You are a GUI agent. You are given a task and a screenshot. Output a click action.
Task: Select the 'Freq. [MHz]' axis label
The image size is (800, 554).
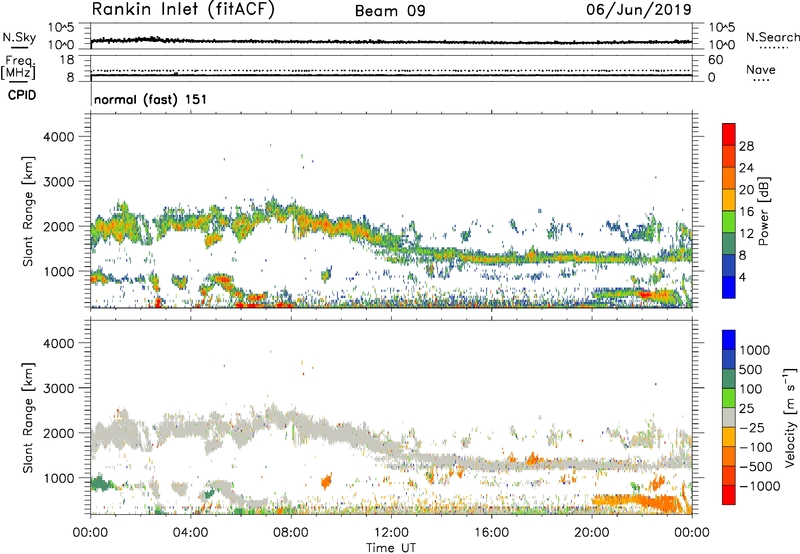pyautogui.click(x=18, y=68)
